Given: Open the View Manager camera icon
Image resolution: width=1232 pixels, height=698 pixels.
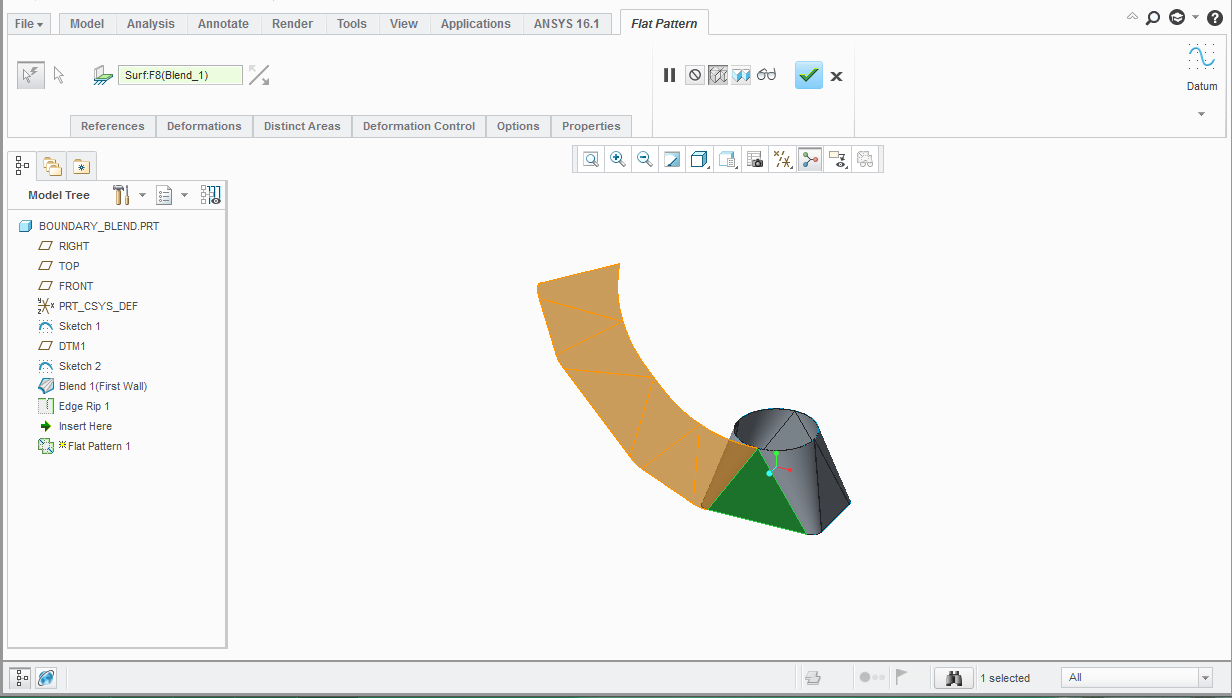Looking at the screenshot, I should pyautogui.click(x=755, y=159).
